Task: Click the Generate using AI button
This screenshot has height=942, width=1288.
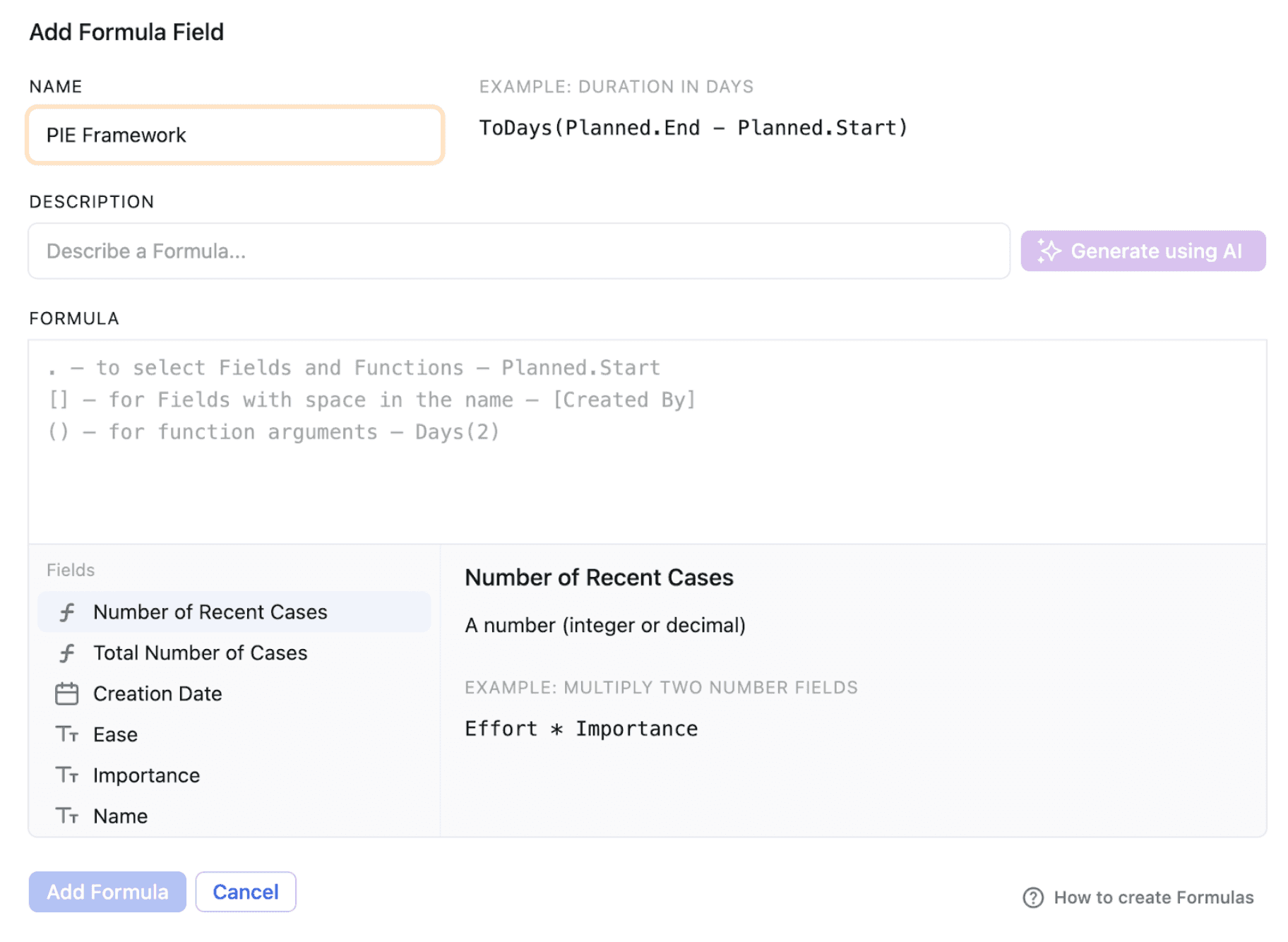Action: coord(1143,251)
